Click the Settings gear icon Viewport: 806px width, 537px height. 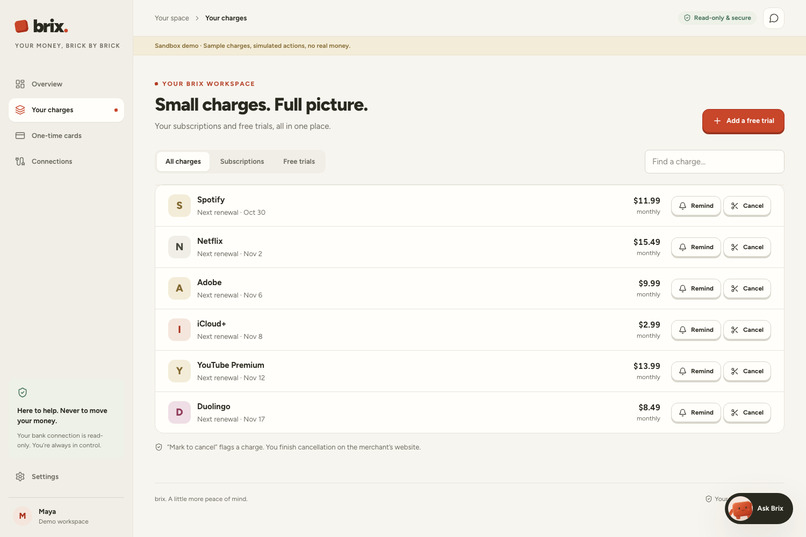(20, 476)
